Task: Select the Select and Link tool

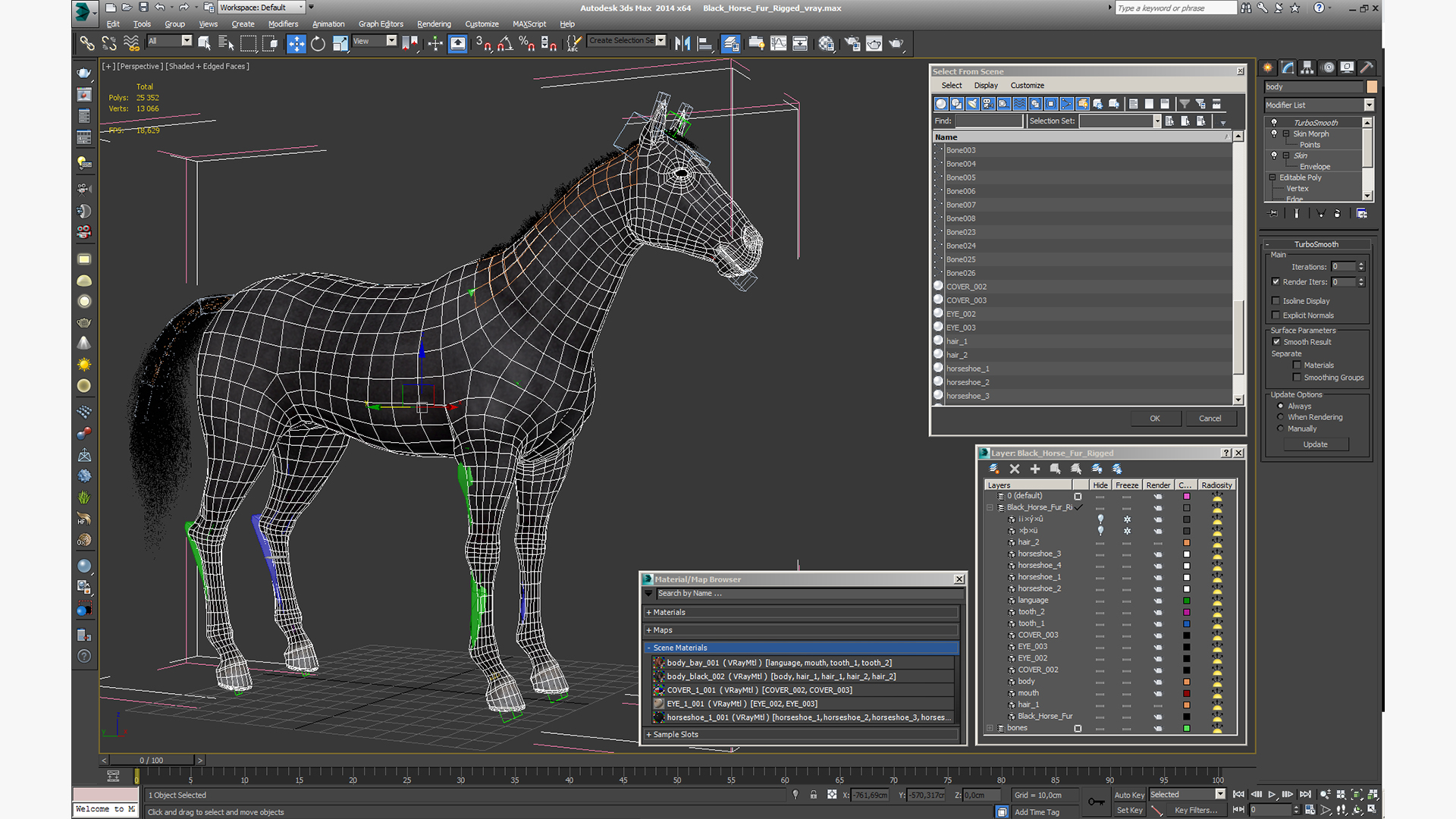Action: point(87,43)
